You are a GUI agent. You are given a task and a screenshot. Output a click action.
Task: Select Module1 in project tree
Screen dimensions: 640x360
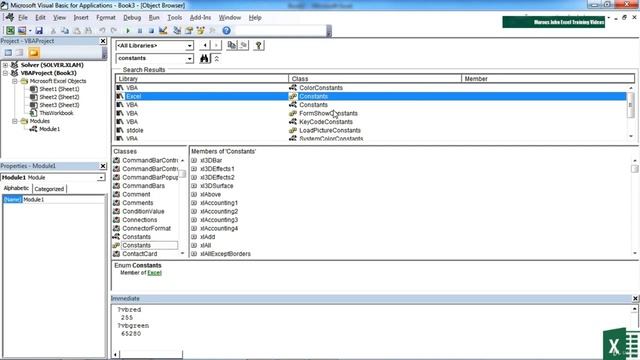[49, 129]
